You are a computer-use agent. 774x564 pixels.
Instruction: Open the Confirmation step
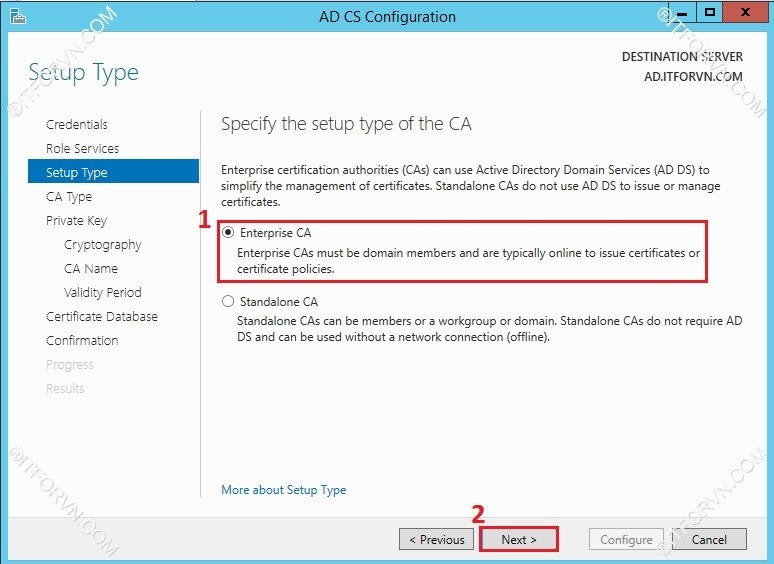(82, 341)
